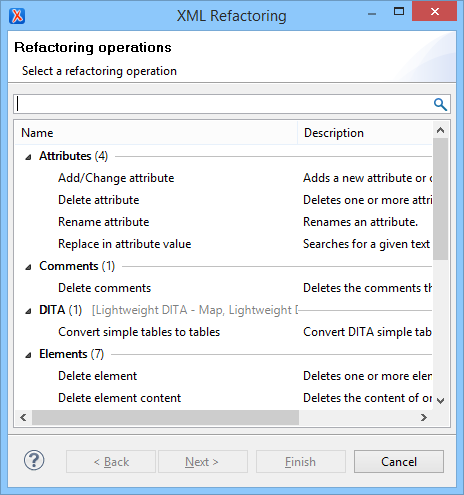Viewport: 464px width, 495px height.
Task: Click 'Deletes one or more attri' description
Action: tap(367, 200)
